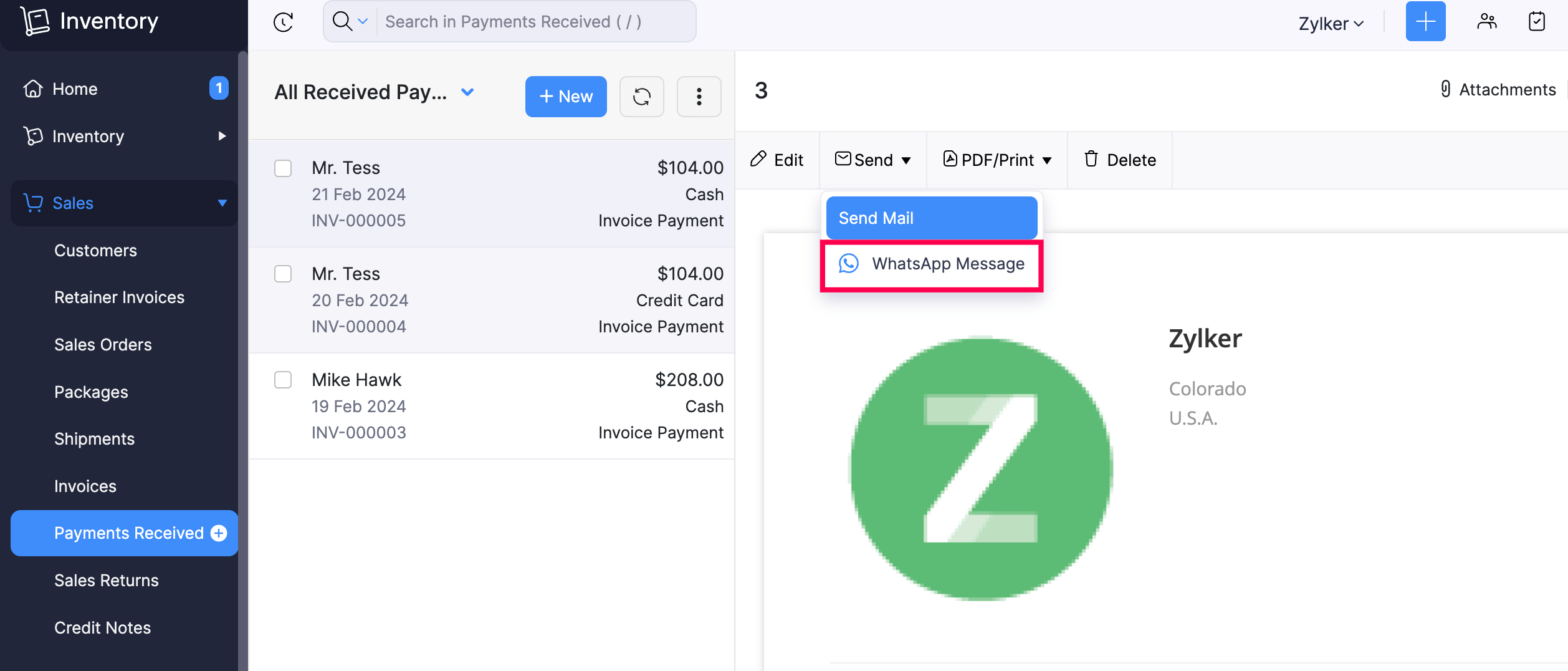Select the checkbox for Mr. Tess 21 Feb payment

(283, 168)
